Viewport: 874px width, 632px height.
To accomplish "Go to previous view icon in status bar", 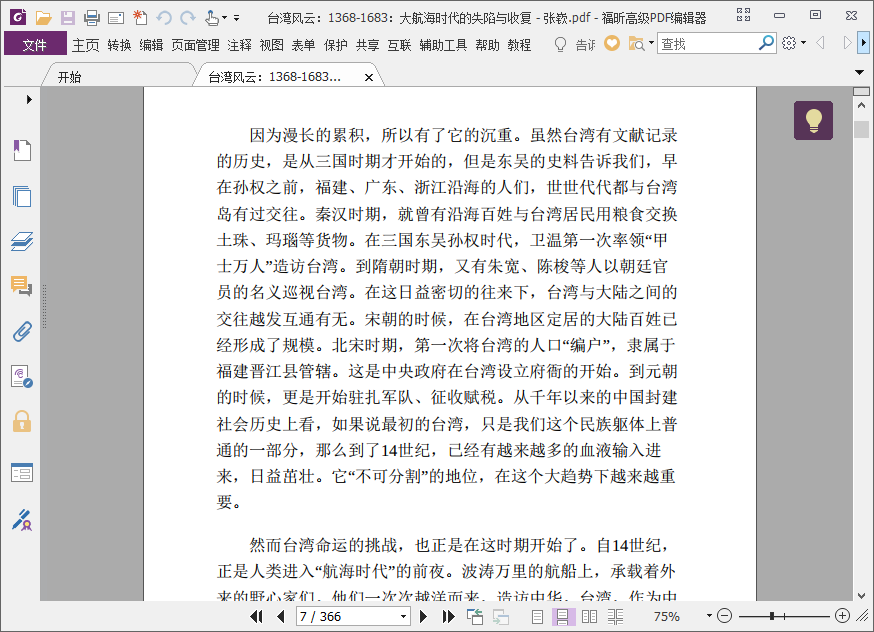I will pos(475,616).
